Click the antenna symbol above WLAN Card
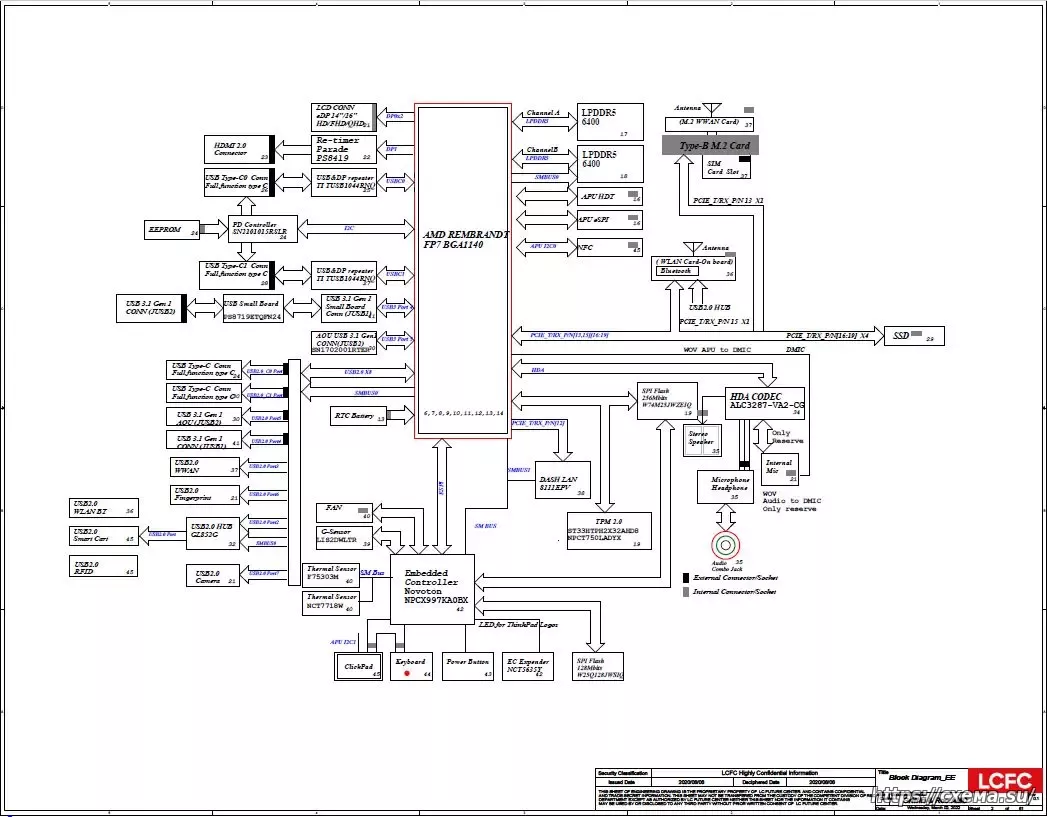Viewport: 1047px width, 817px height. coord(691,247)
